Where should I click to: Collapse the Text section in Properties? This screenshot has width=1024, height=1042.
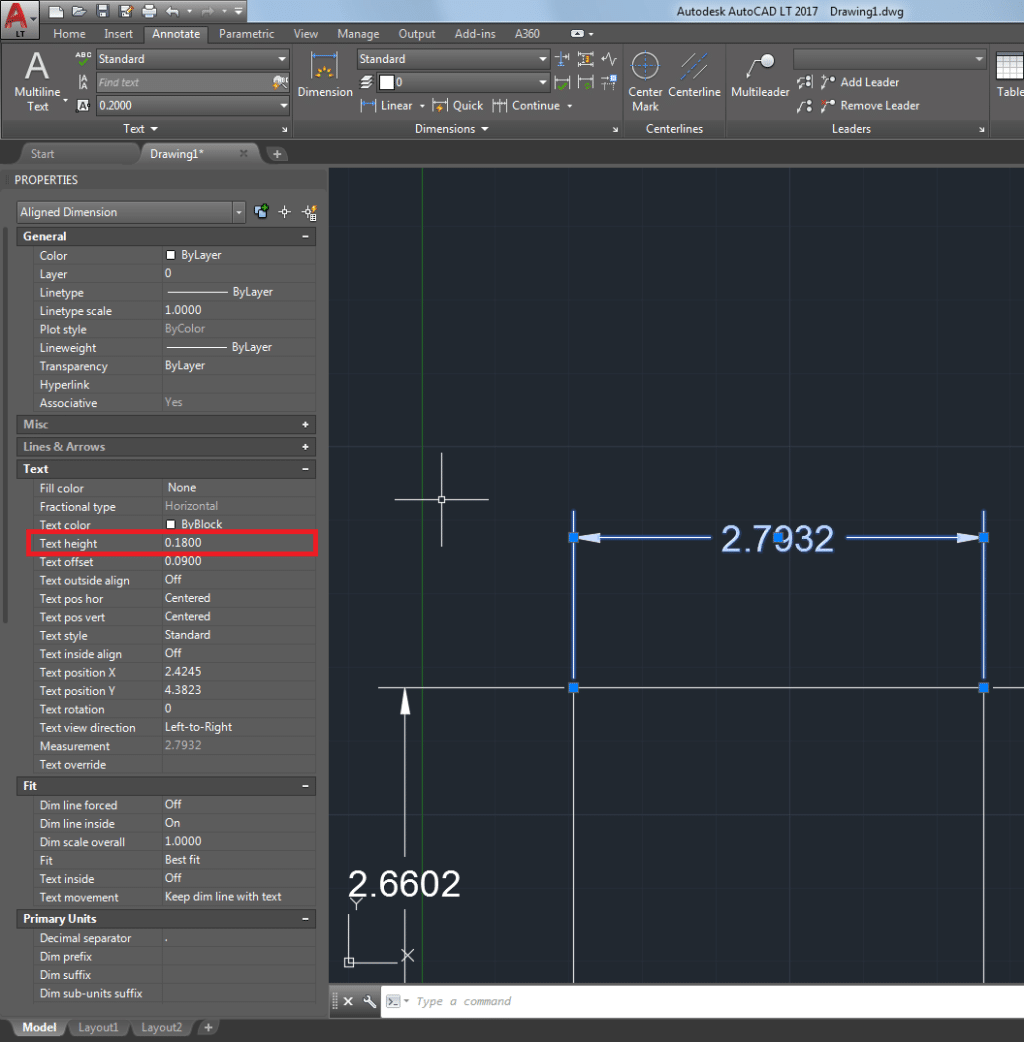[x=306, y=469]
